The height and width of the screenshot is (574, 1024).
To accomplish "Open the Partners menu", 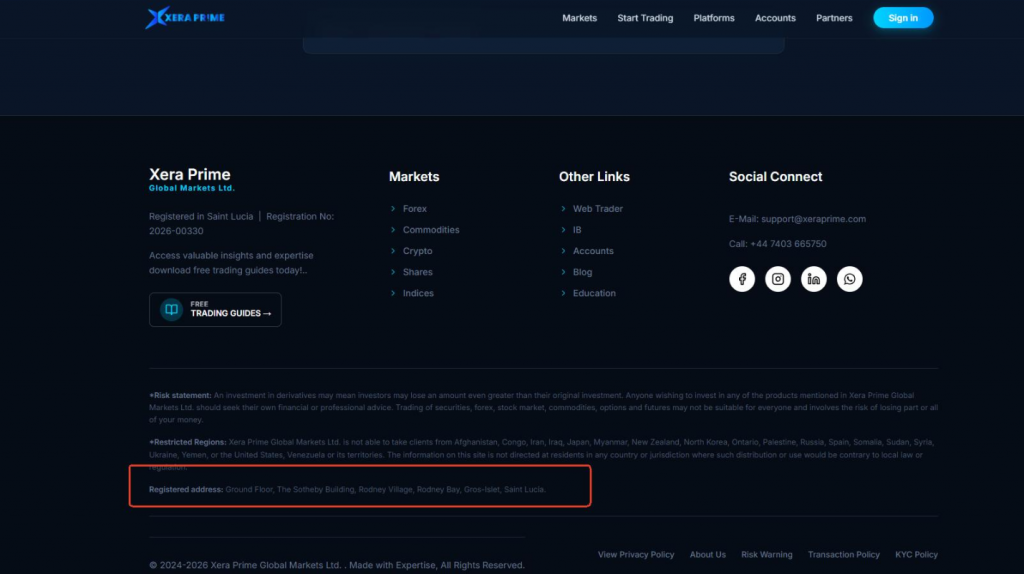I will click(x=834, y=18).
